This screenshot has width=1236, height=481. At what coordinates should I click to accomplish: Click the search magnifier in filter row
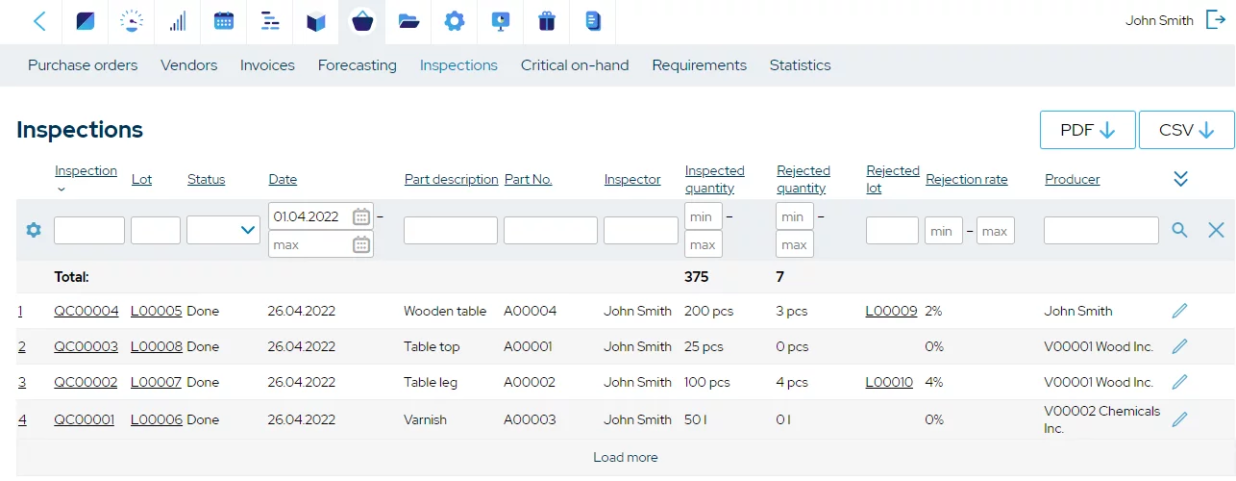click(x=1180, y=230)
